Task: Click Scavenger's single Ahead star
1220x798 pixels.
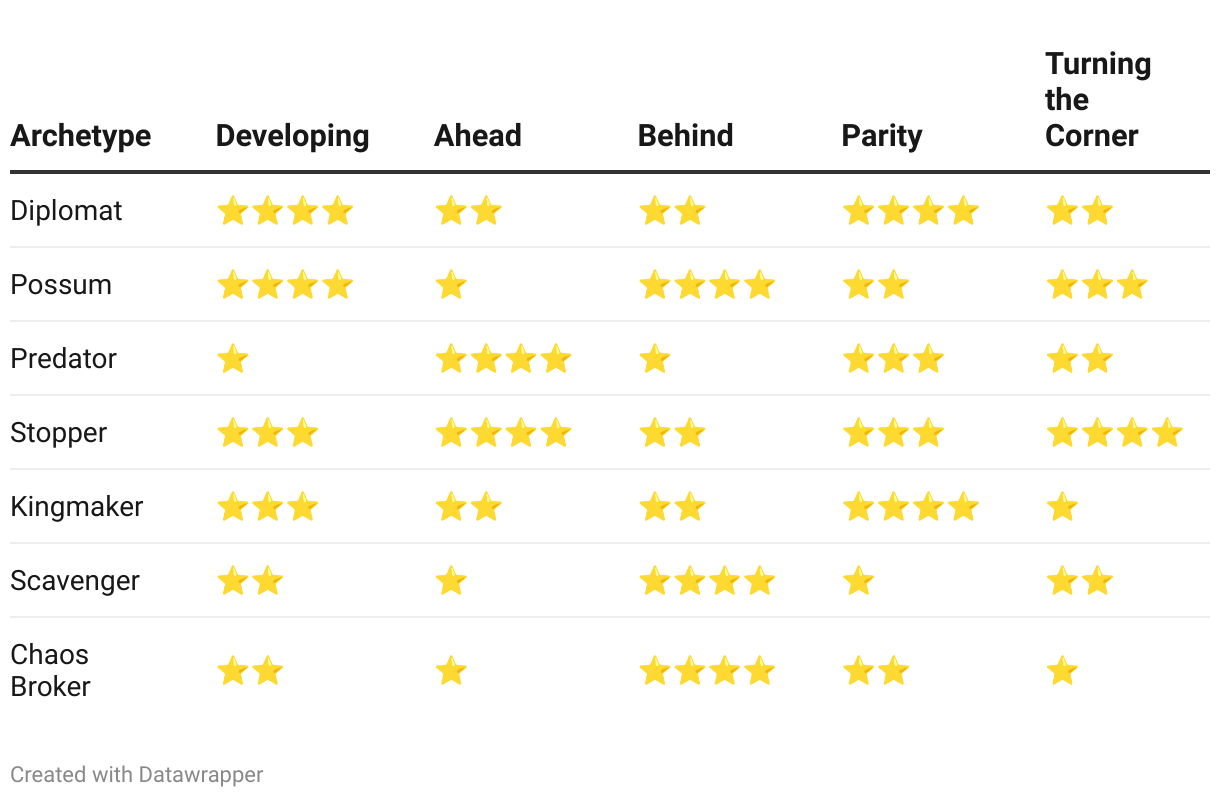Action: (451, 581)
